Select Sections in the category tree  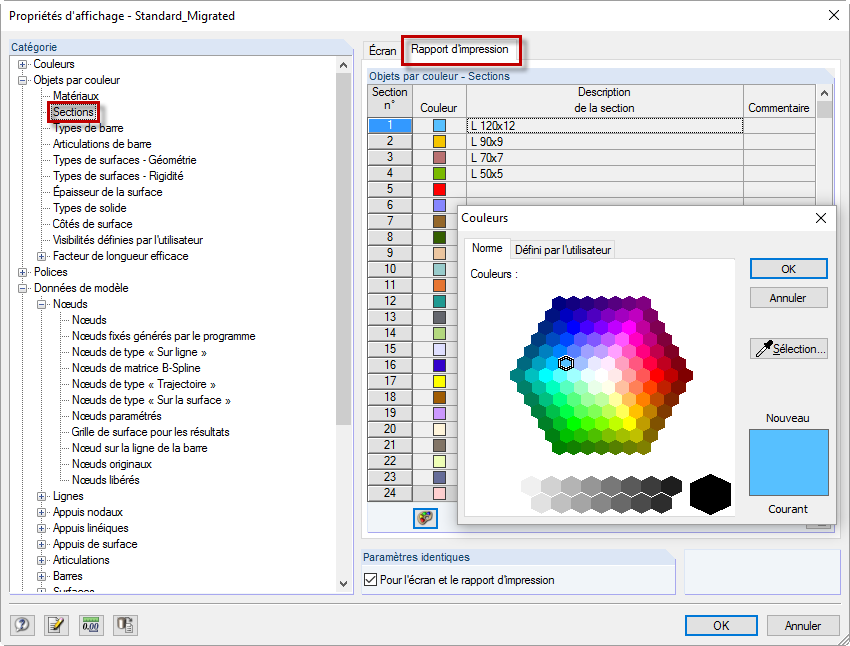click(73, 112)
